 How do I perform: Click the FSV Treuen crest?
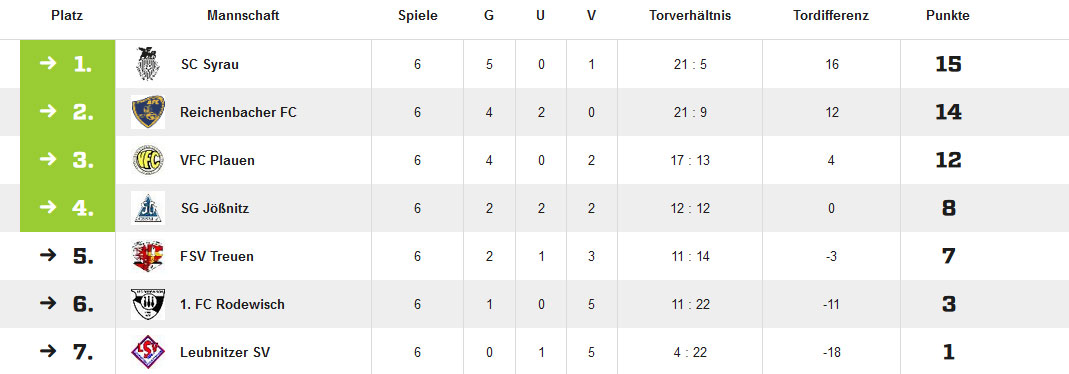pyautogui.click(x=148, y=256)
